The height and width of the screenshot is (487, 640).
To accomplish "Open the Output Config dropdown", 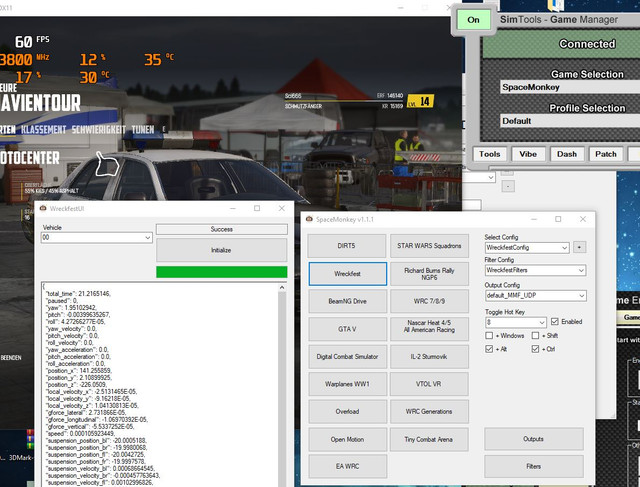I will (536, 296).
